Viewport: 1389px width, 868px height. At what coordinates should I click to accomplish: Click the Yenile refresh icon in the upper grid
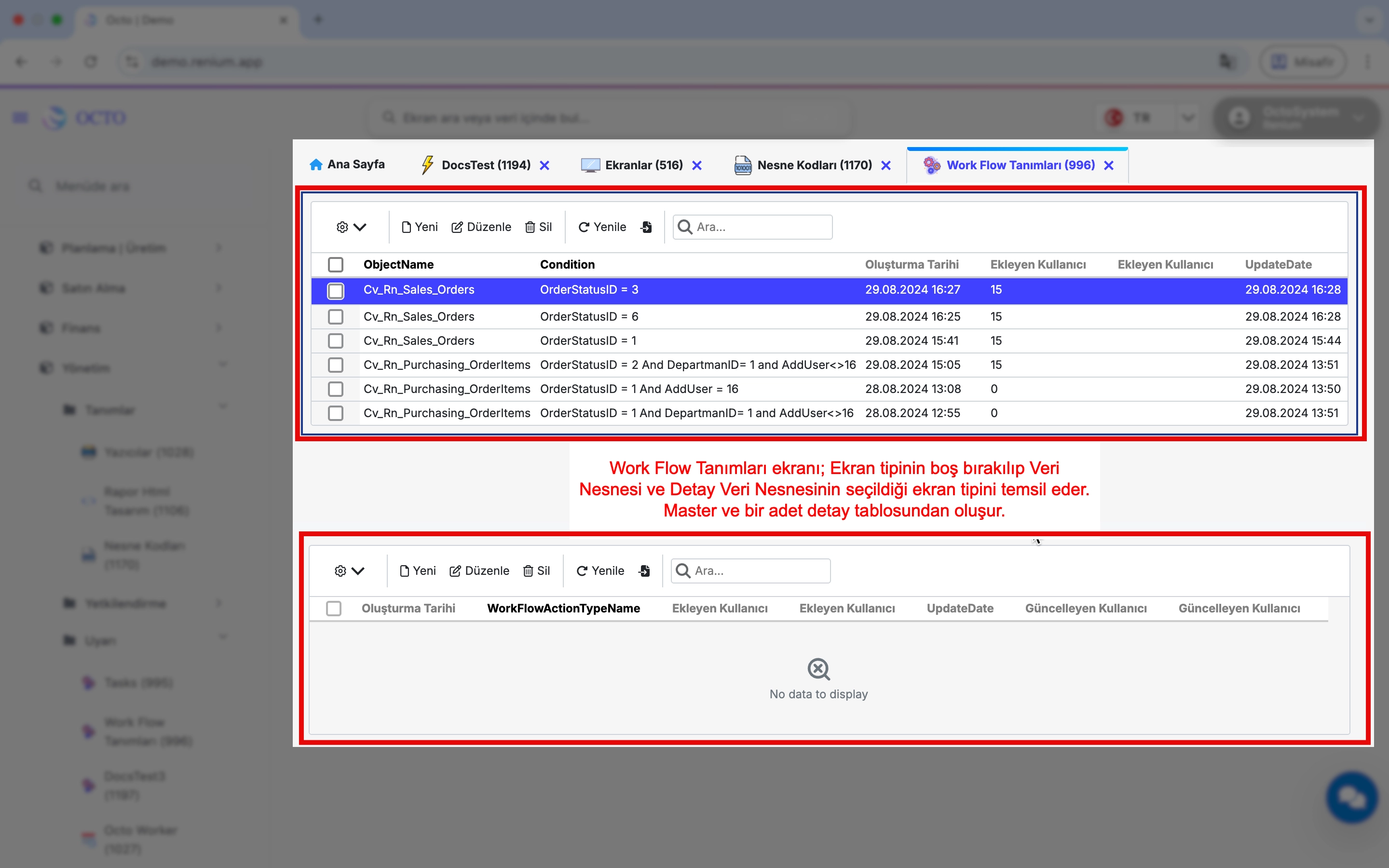(x=584, y=227)
